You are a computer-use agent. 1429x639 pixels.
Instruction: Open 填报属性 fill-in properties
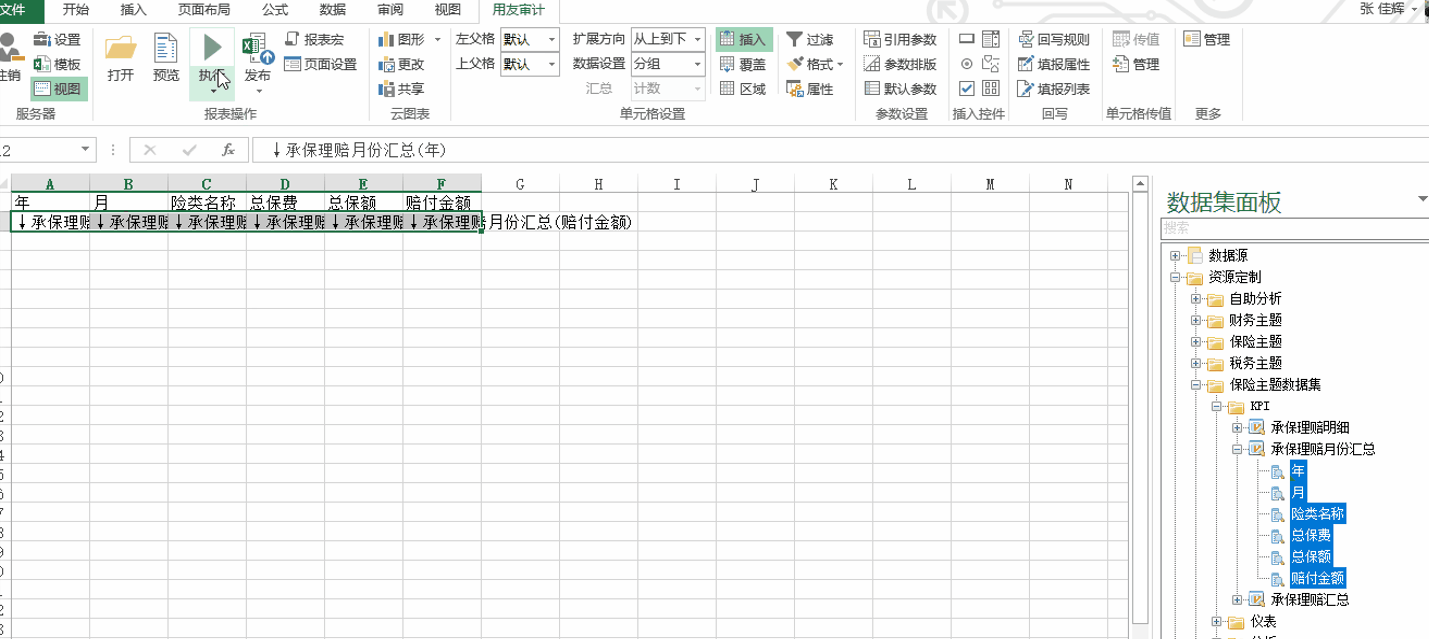(x=1052, y=63)
